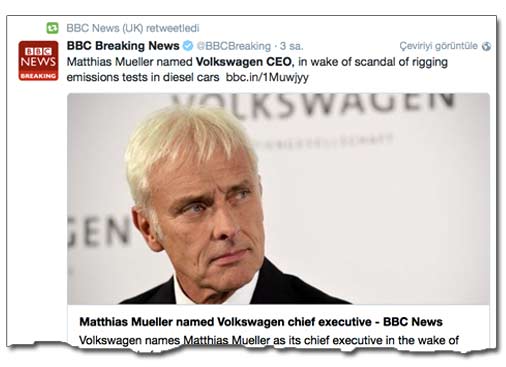
Task: Click the green retweet icon
Action: (52, 28)
